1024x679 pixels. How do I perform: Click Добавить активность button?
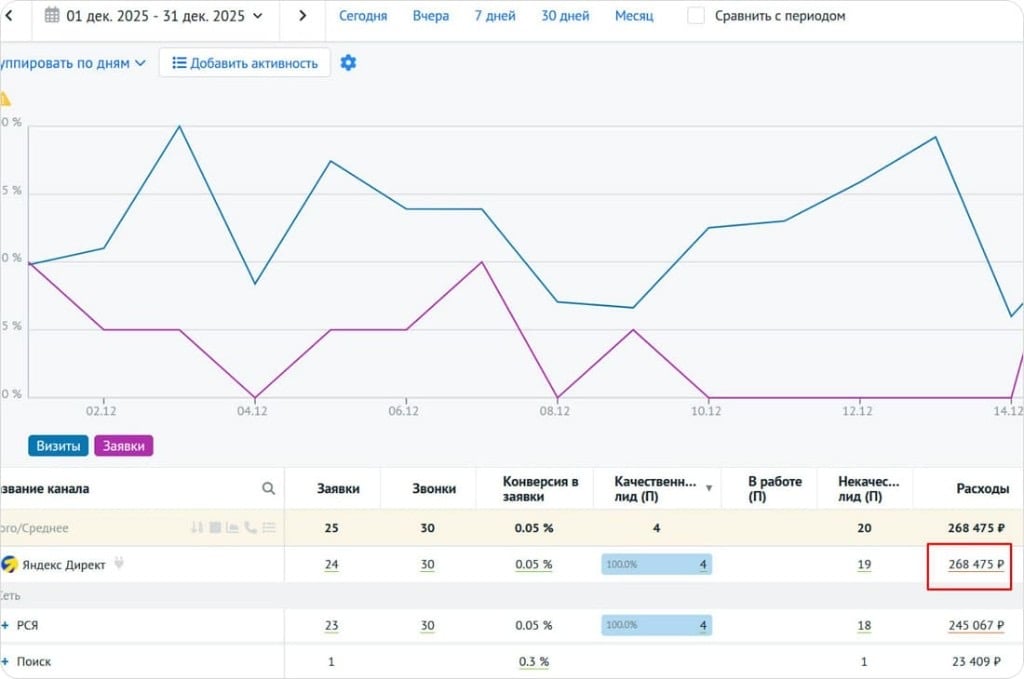(245, 63)
